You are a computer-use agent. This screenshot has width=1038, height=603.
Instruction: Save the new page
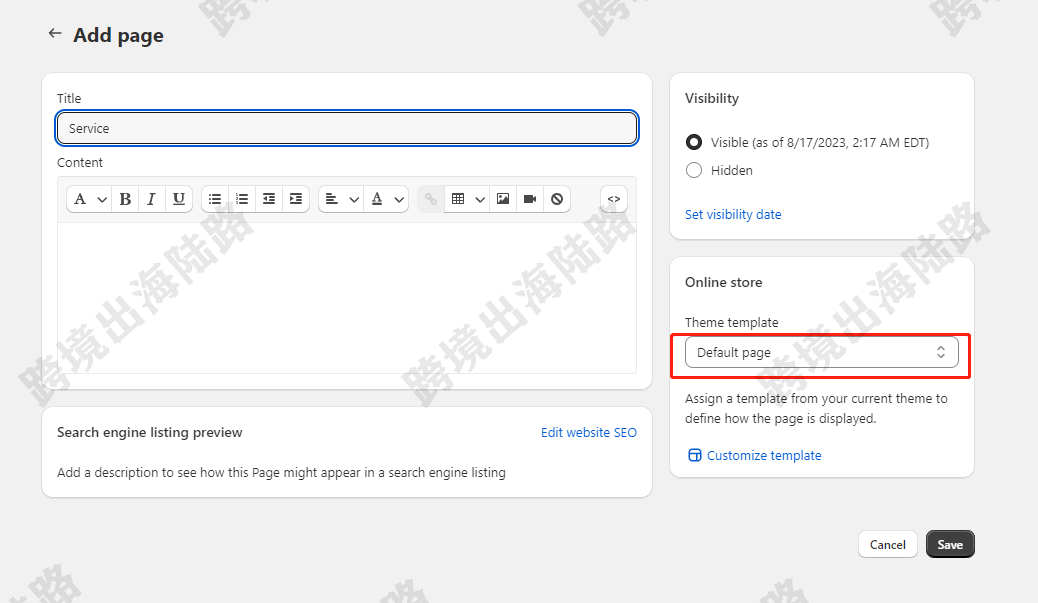tap(950, 544)
